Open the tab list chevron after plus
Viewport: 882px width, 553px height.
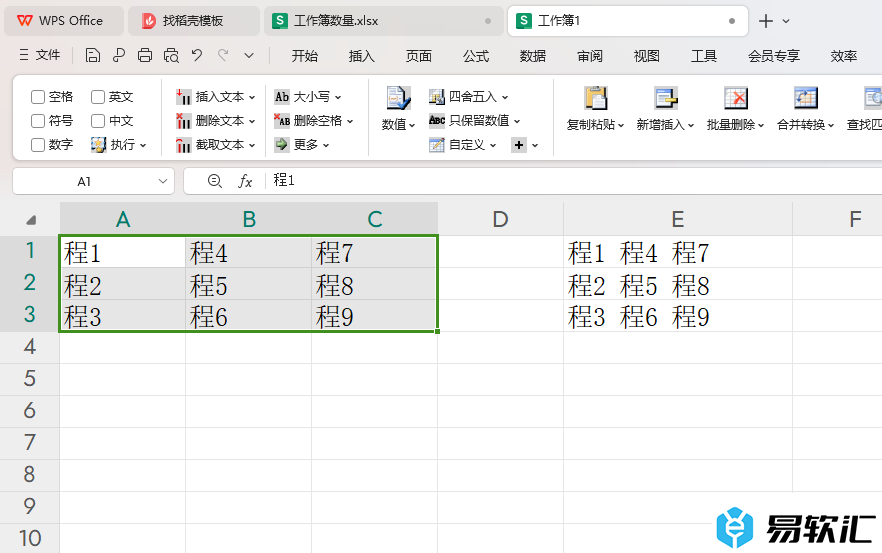(786, 21)
